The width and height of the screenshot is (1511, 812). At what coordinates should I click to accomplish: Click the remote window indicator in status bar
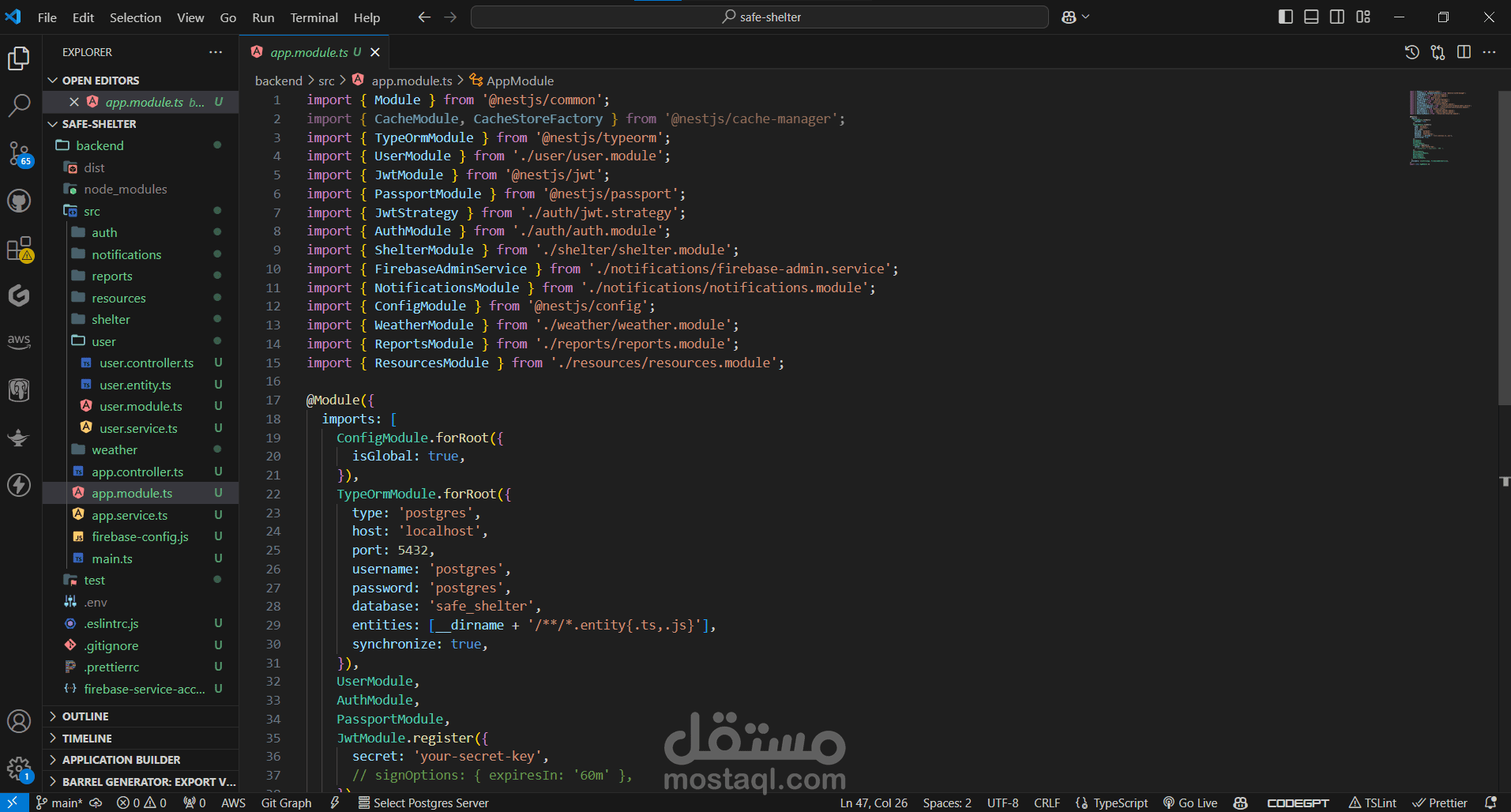click(13, 803)
